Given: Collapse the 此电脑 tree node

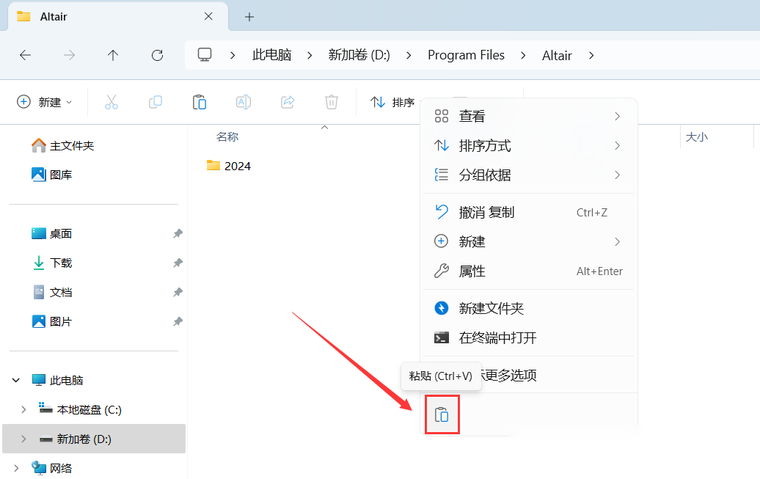Looking at the screenshot, I should click(x=15, y=381).
